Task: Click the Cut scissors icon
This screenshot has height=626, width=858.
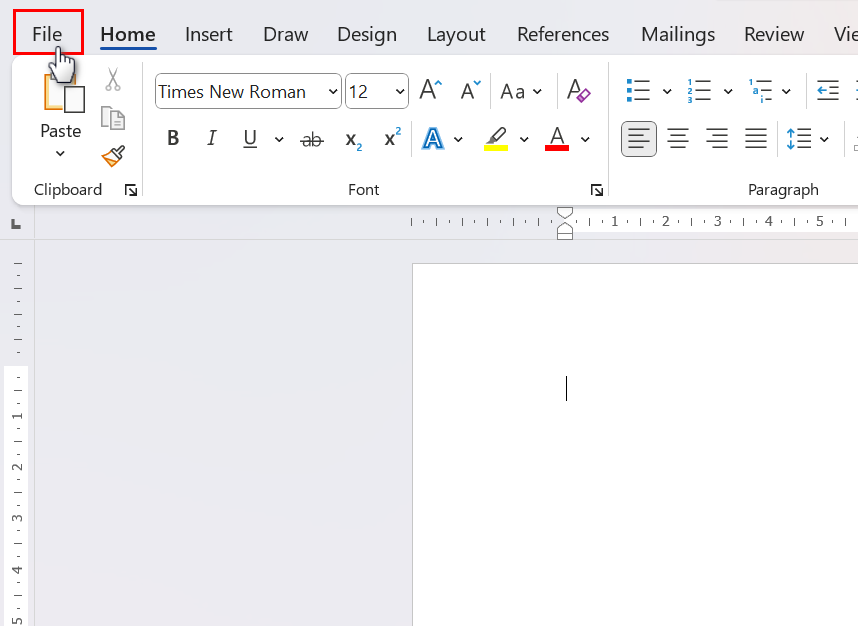Action: (113, 80)
